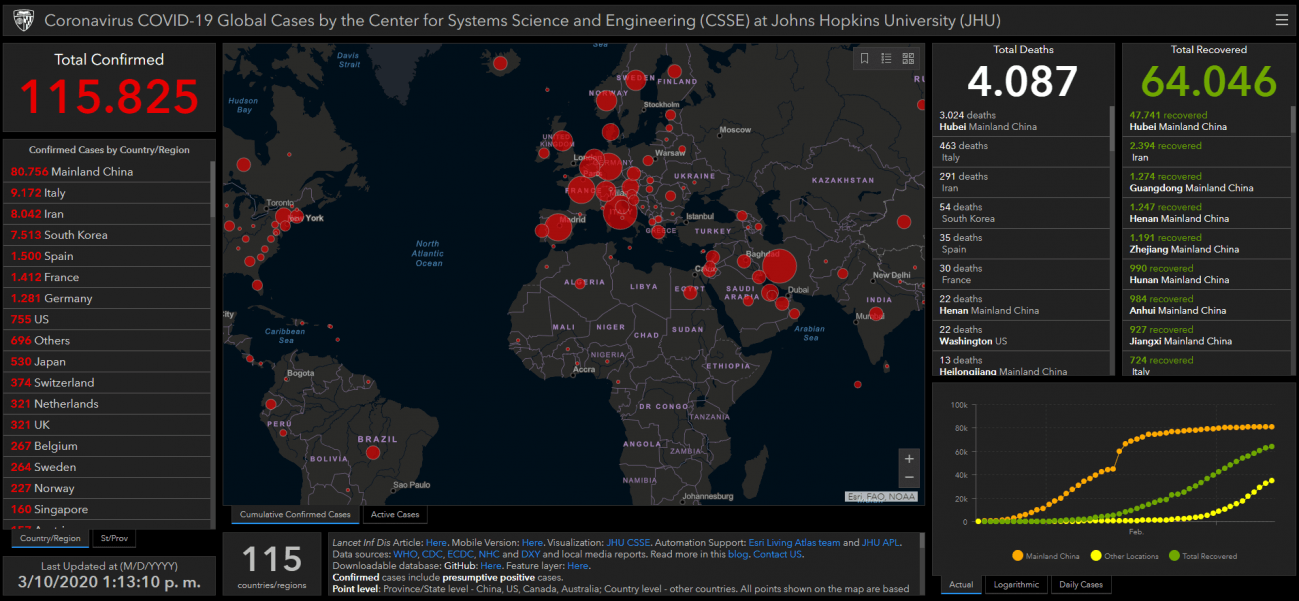Select Germany row in country list
This screenshot has height=601, width=1299.
[107, 298]
